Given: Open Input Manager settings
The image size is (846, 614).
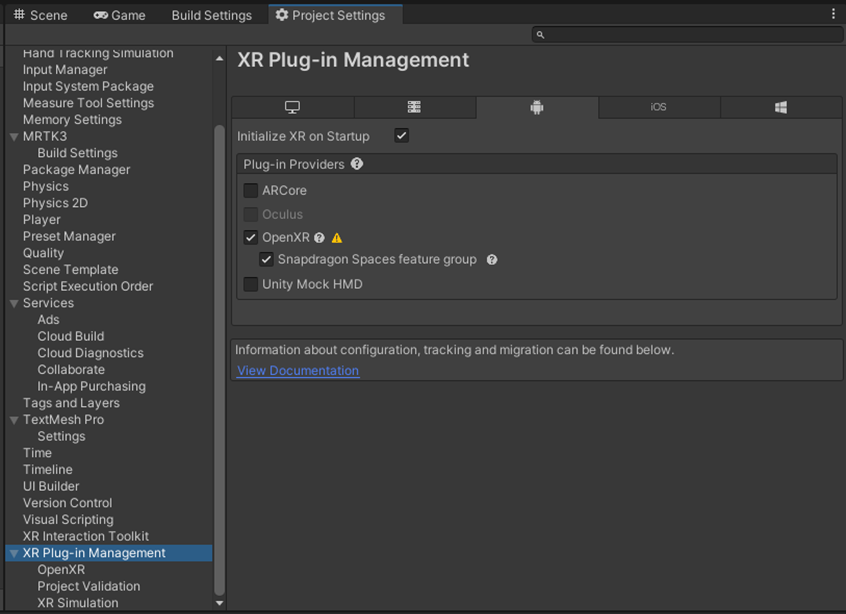Looking at the screenshot, I should tap(65, 70).
